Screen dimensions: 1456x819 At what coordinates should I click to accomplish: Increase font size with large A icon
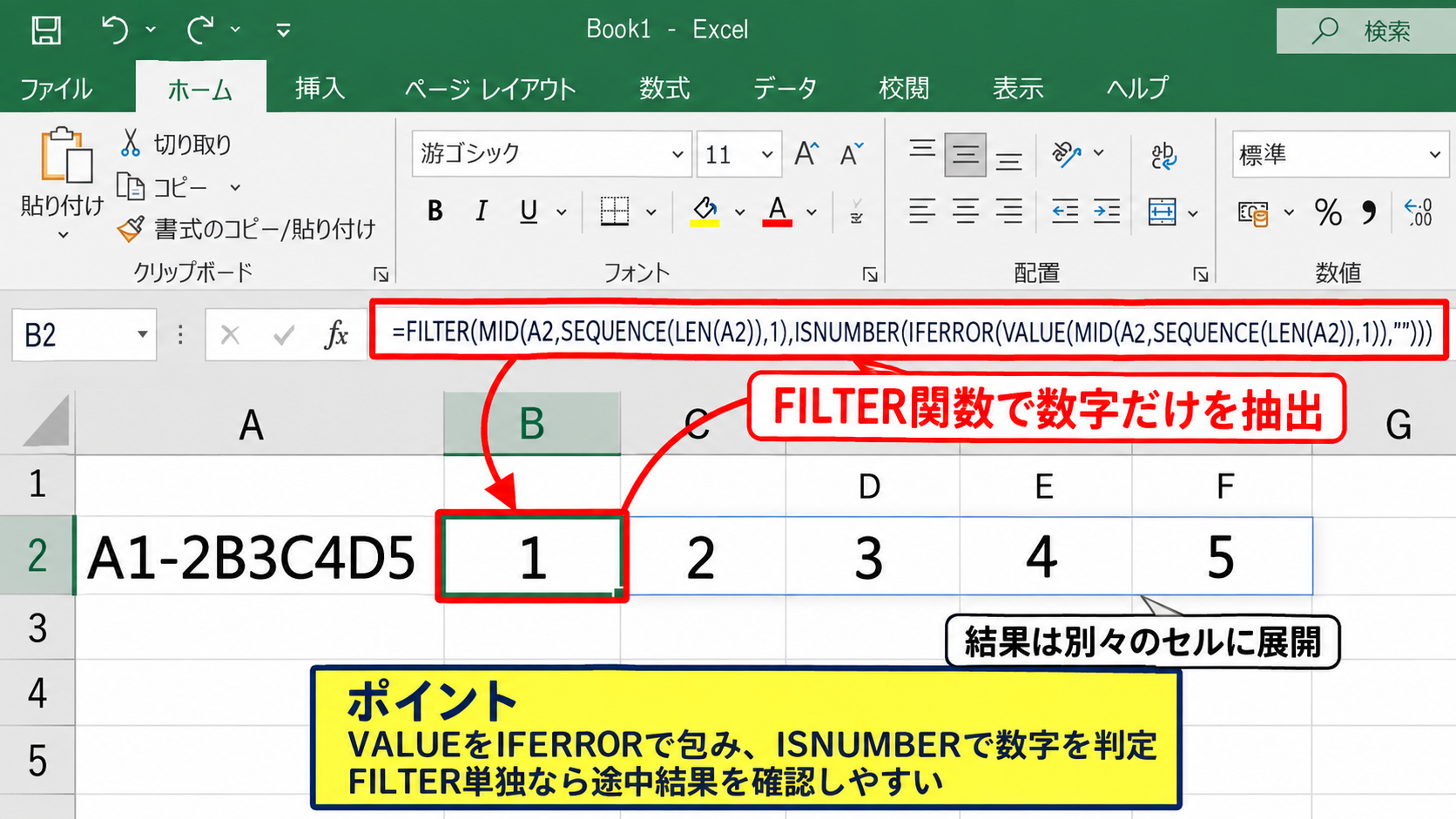pos(806,154)
